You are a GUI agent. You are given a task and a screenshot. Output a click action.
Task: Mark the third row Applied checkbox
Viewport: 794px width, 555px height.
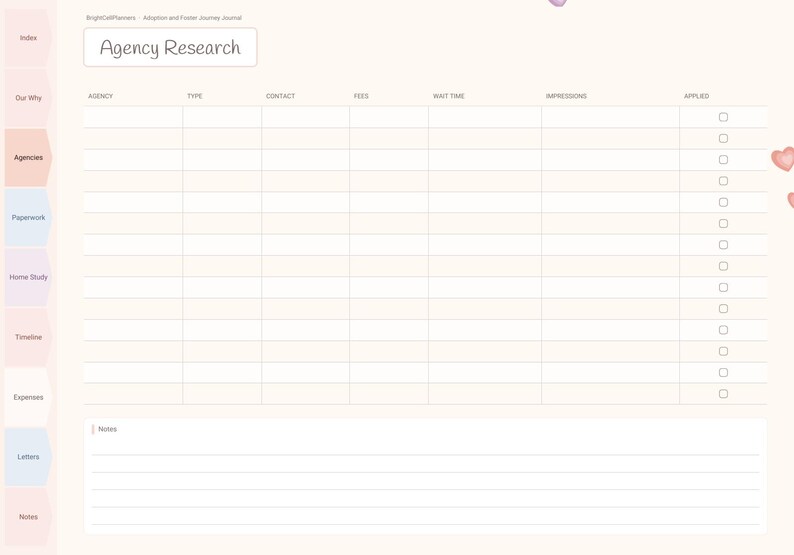pyautogui.click(x=723, y=160)
